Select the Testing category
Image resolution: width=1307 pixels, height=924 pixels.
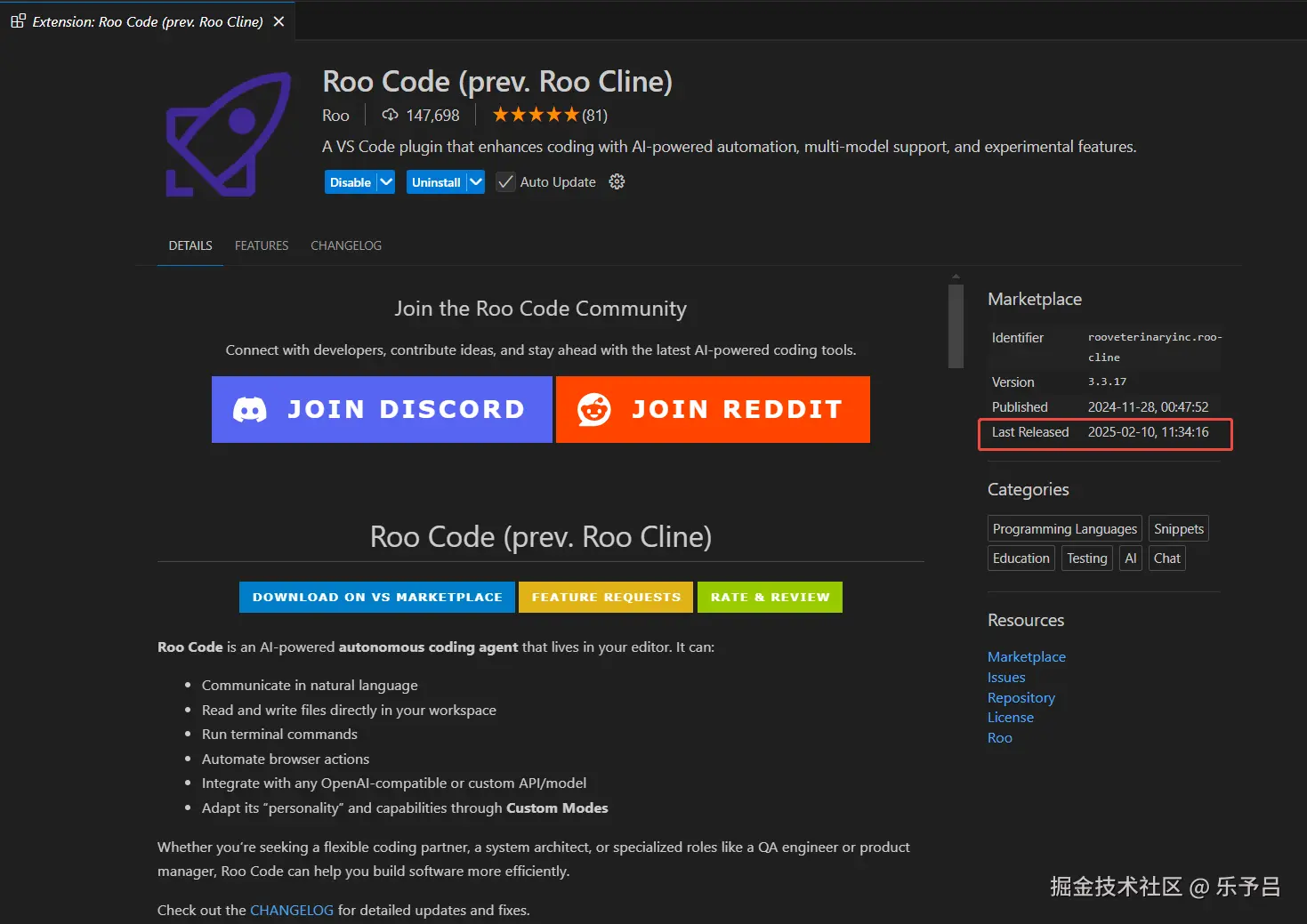point(1087,558)
